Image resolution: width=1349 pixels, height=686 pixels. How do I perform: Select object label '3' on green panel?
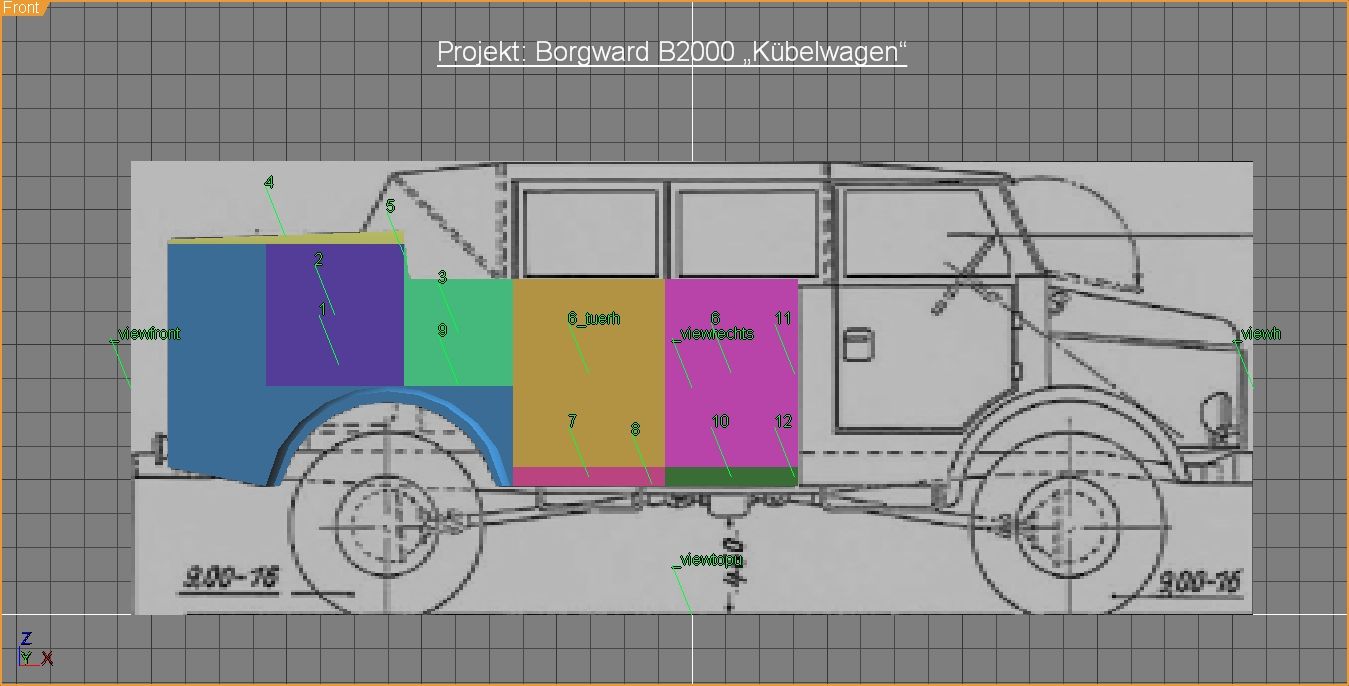442,277
